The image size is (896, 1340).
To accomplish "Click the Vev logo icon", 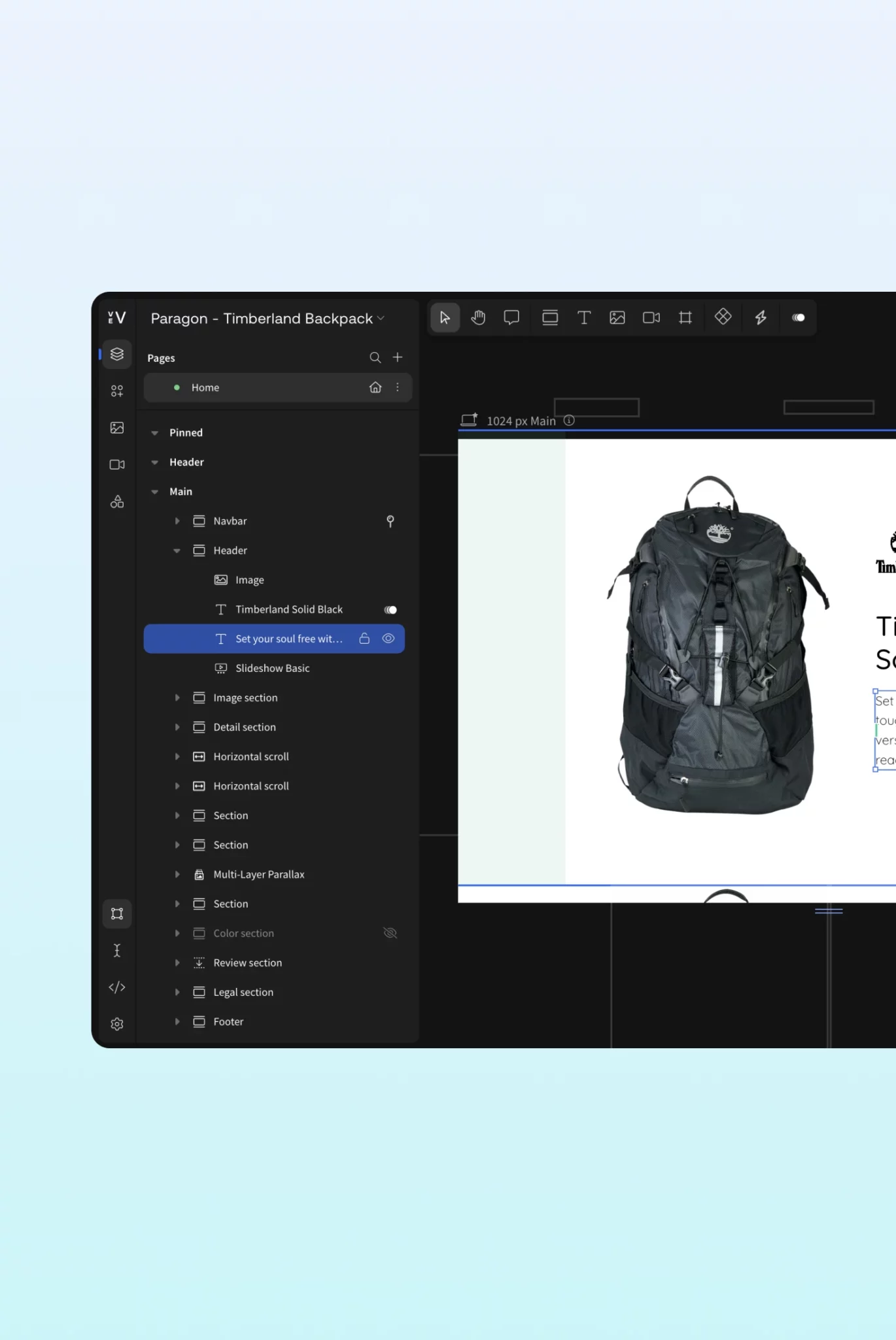I will pos(117,318).
